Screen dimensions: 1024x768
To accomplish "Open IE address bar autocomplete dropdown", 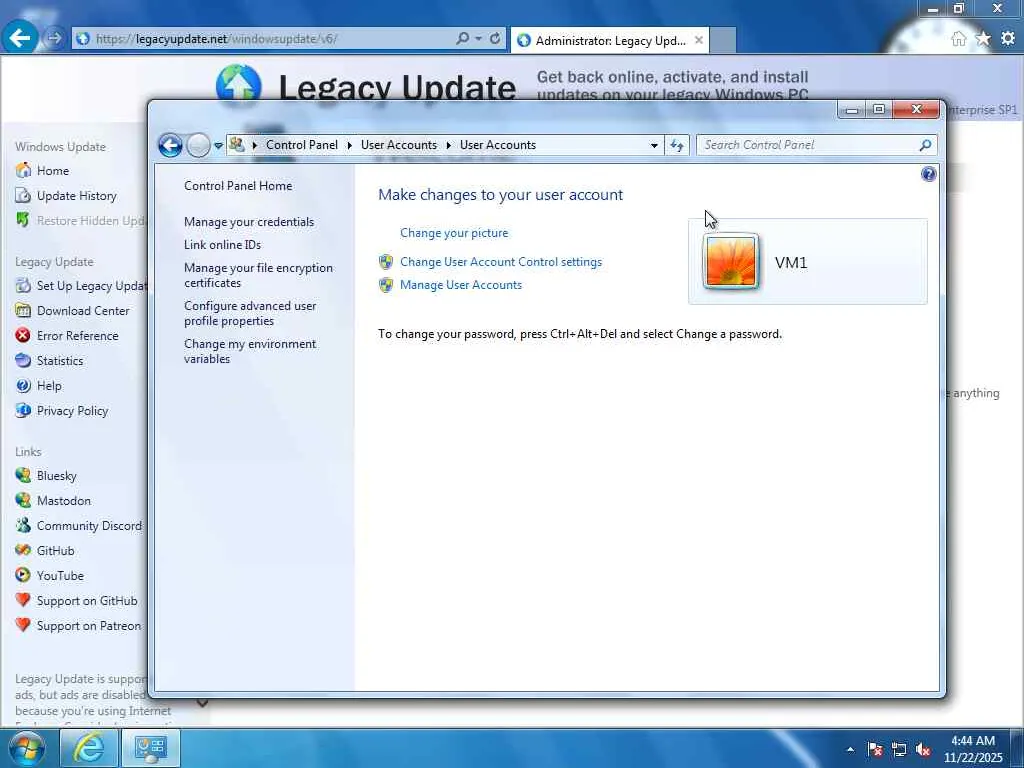I will click(x=478, y=39).
